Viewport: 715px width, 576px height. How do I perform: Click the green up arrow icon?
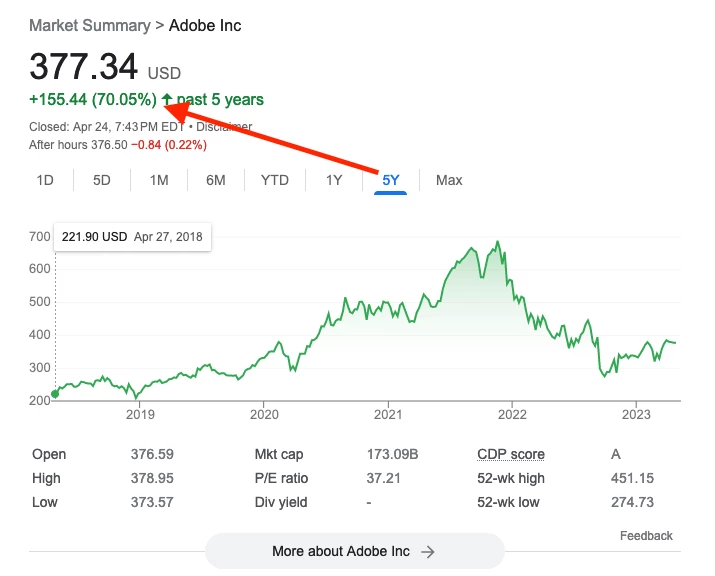point(167,99)
